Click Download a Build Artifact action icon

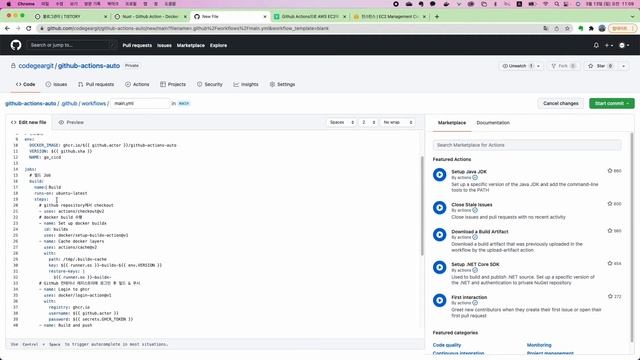(x=440, y=235)
